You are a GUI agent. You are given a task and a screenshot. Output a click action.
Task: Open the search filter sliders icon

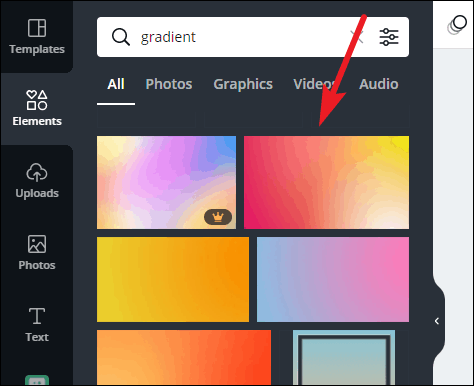coord(389,37)
